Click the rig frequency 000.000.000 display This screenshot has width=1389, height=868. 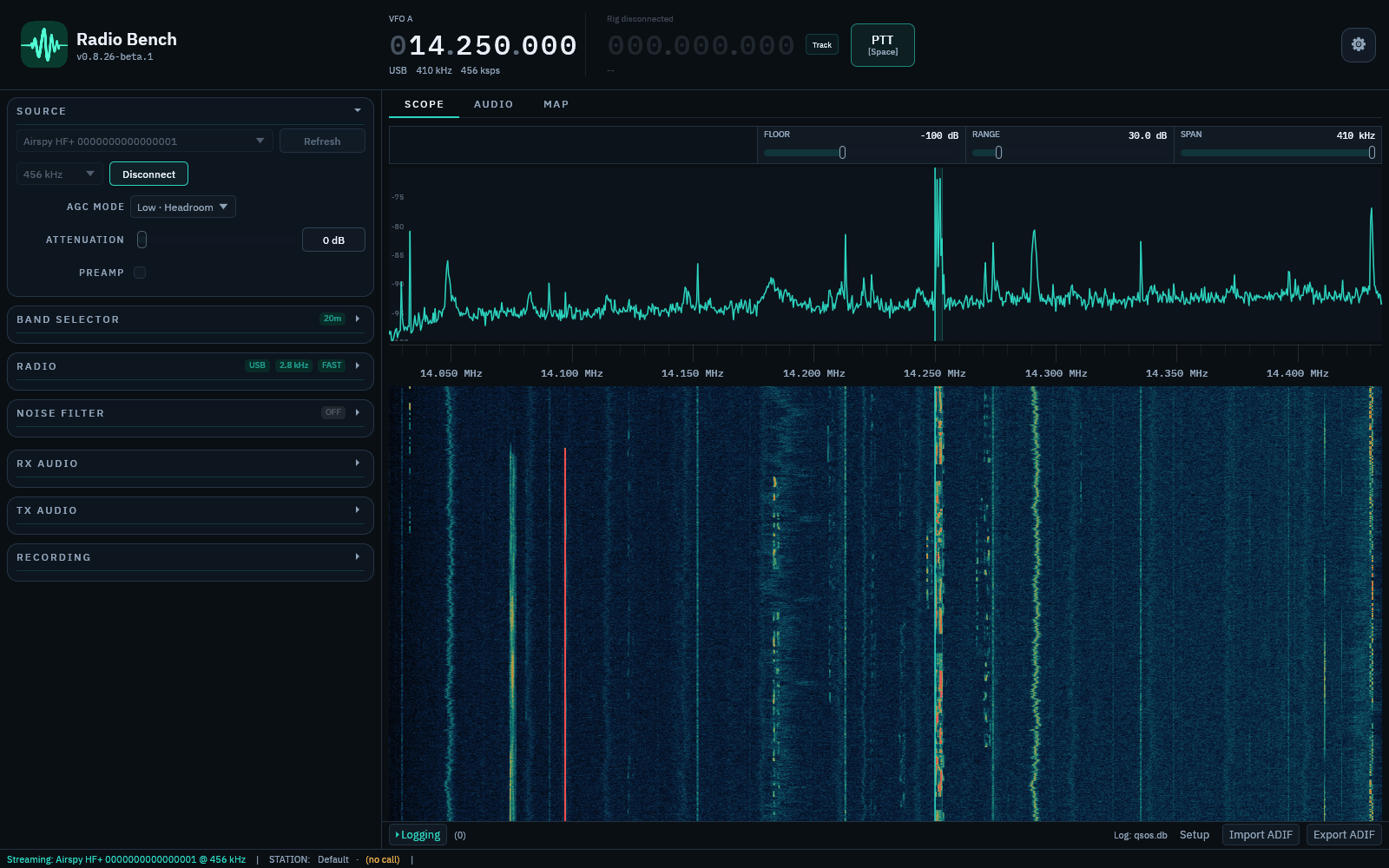pyautogui.click(x=701, y=45)
